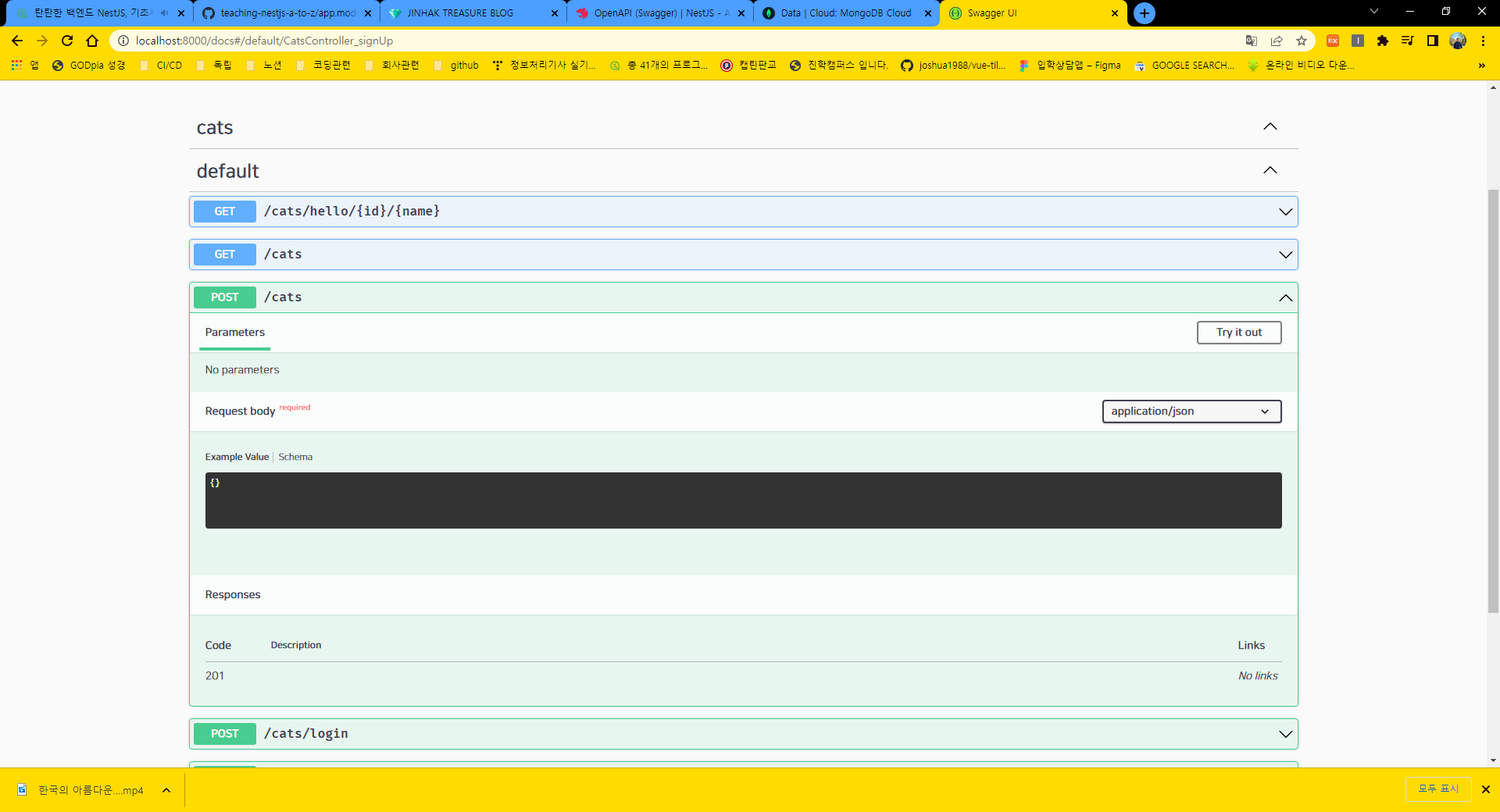The image size is (1500, 812).
Task: Click the share page icon
Action: (1277, 41)
